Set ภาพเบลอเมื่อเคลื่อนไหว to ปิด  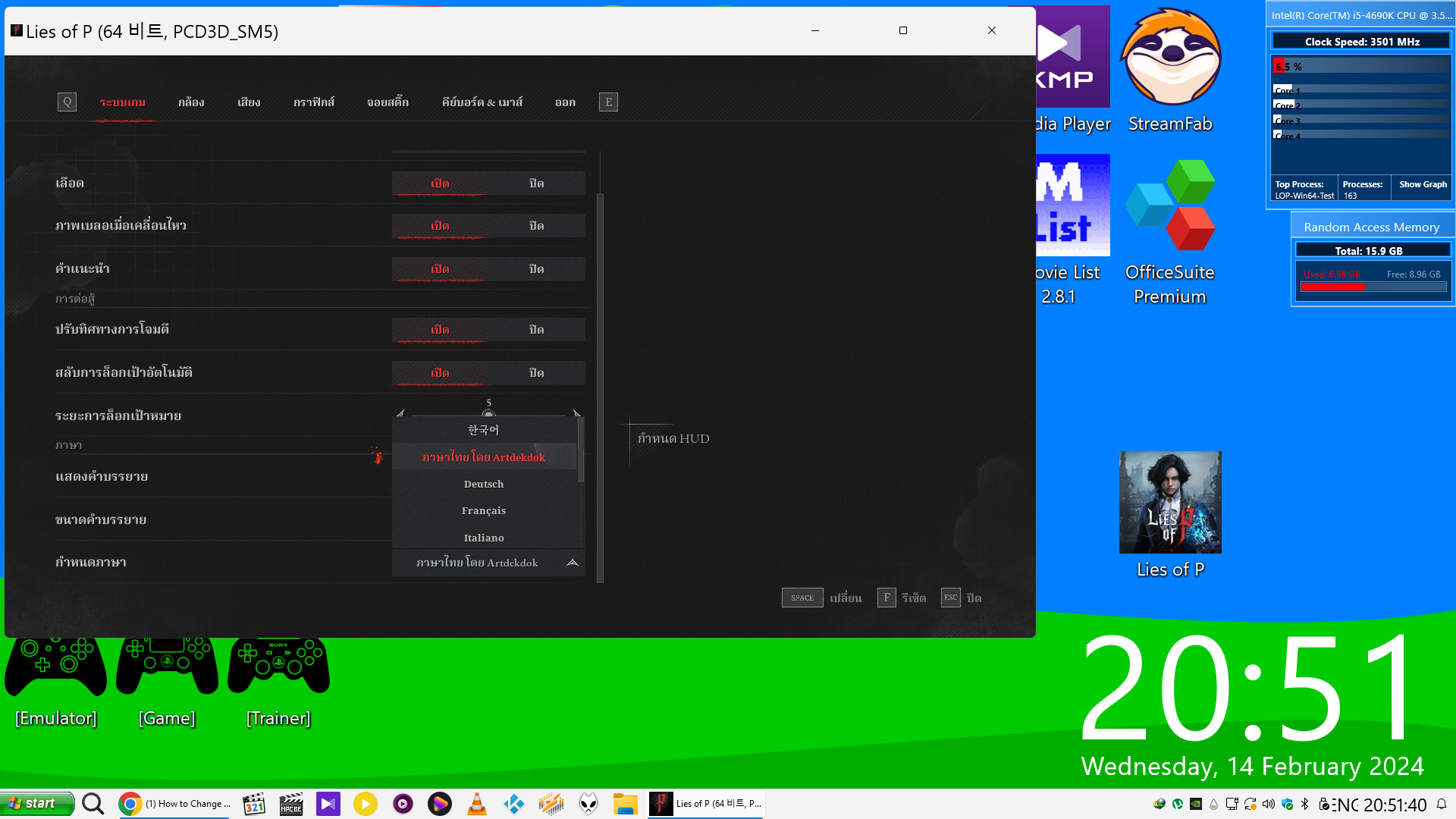[x=537, y=226]
